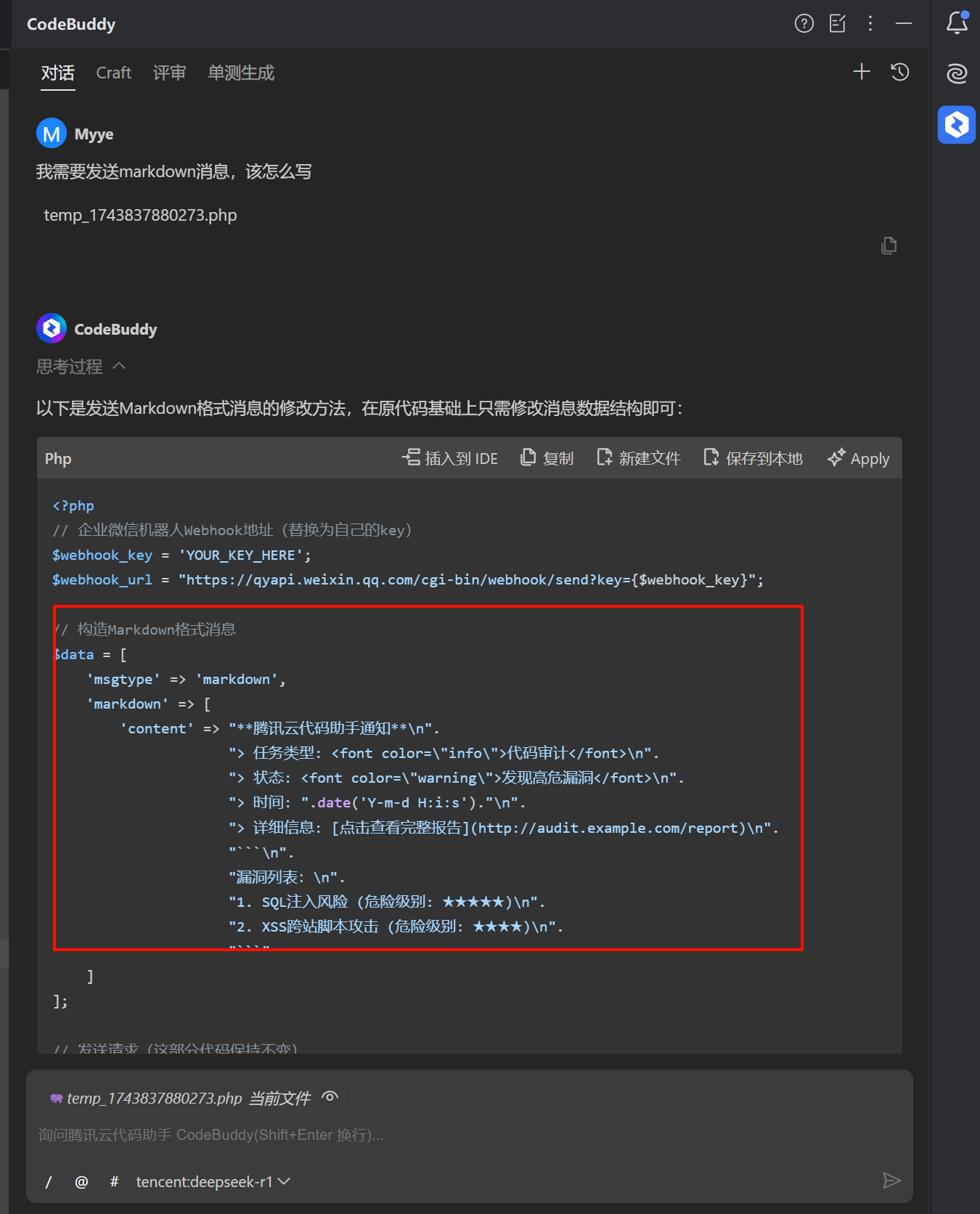Open the help question mark icon
This screenshot has width=980, height=1214.
coord(804,24)
